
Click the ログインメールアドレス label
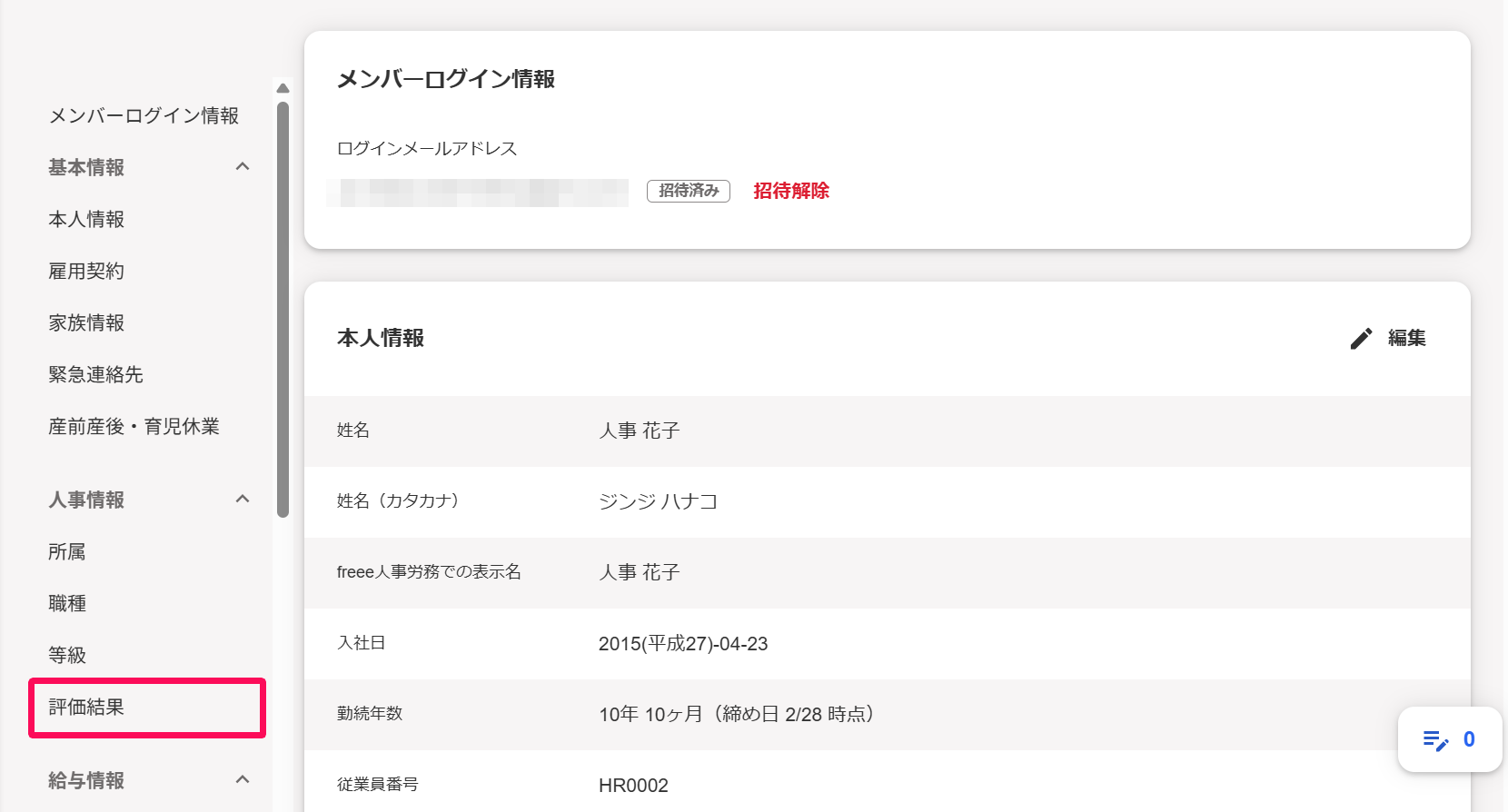(427, 148)
